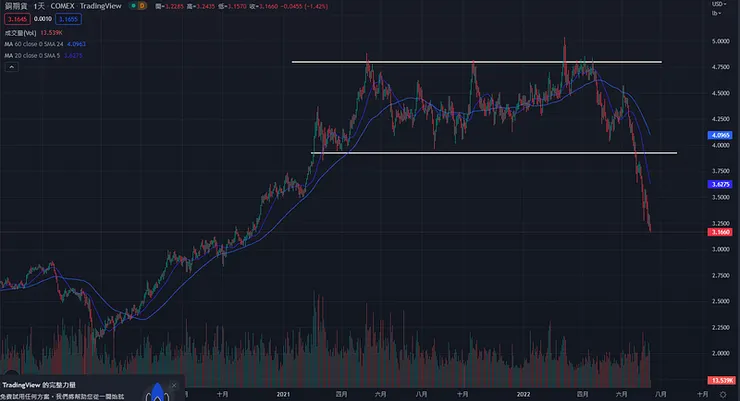The image size is (740, 401).
Task: Click the TradingView 的完整力量 promo heading
Action: (39, 385)
